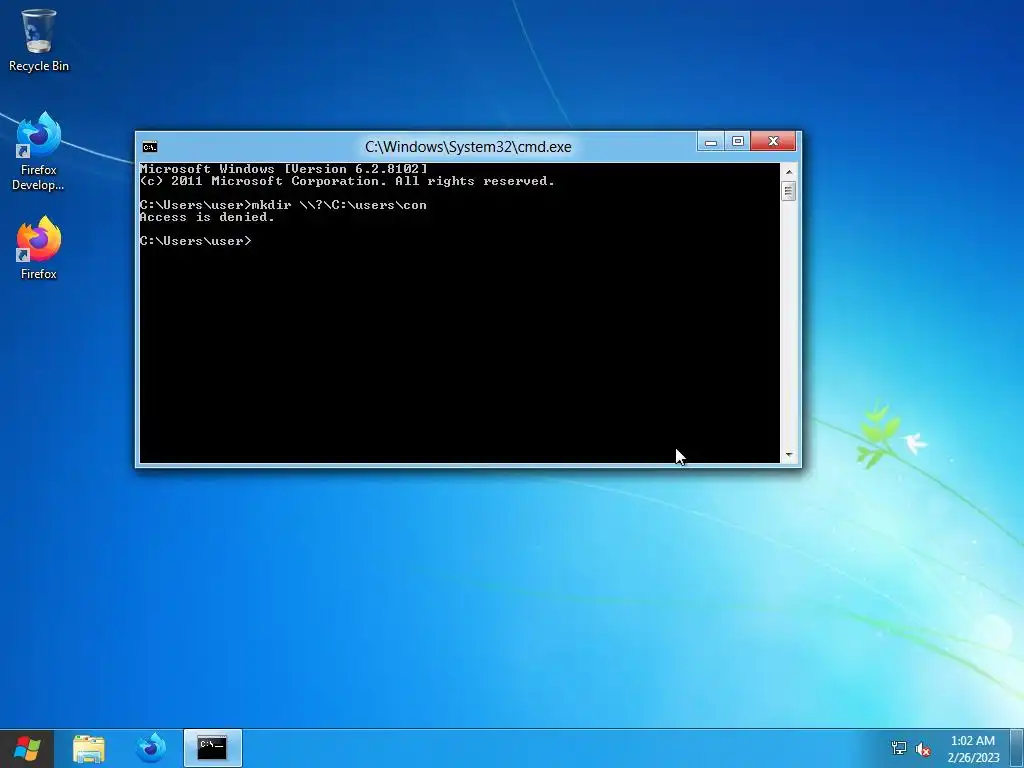The width and height of the screenshot is (1024, 768).
Task: Click the console scrollbar down arrow
Action: point(788,455)
